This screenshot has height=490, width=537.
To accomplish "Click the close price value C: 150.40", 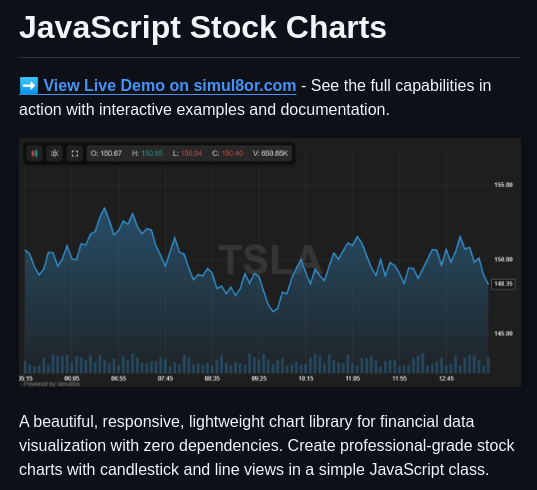I will [x=227, y=153].
